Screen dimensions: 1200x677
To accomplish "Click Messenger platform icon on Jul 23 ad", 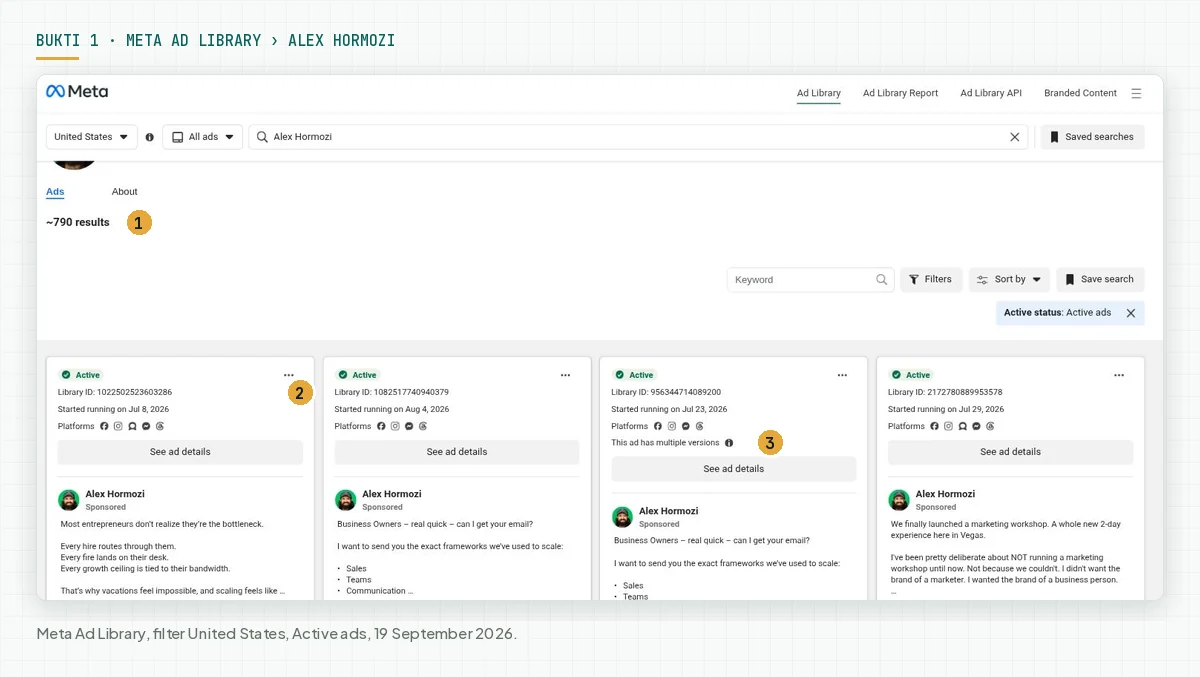I will (x=686, y=426).
